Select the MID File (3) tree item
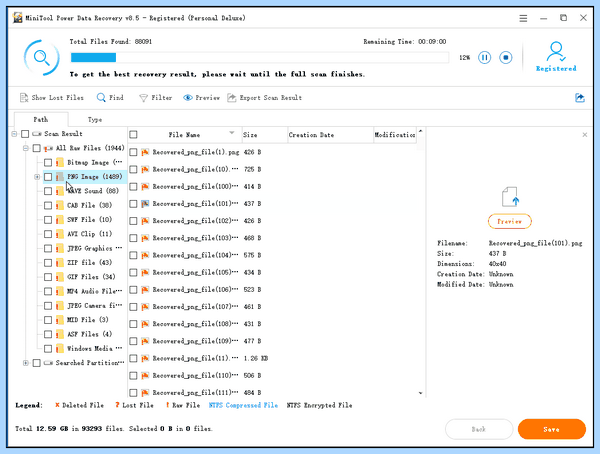 pyautogui.click(x=88, y=320)
